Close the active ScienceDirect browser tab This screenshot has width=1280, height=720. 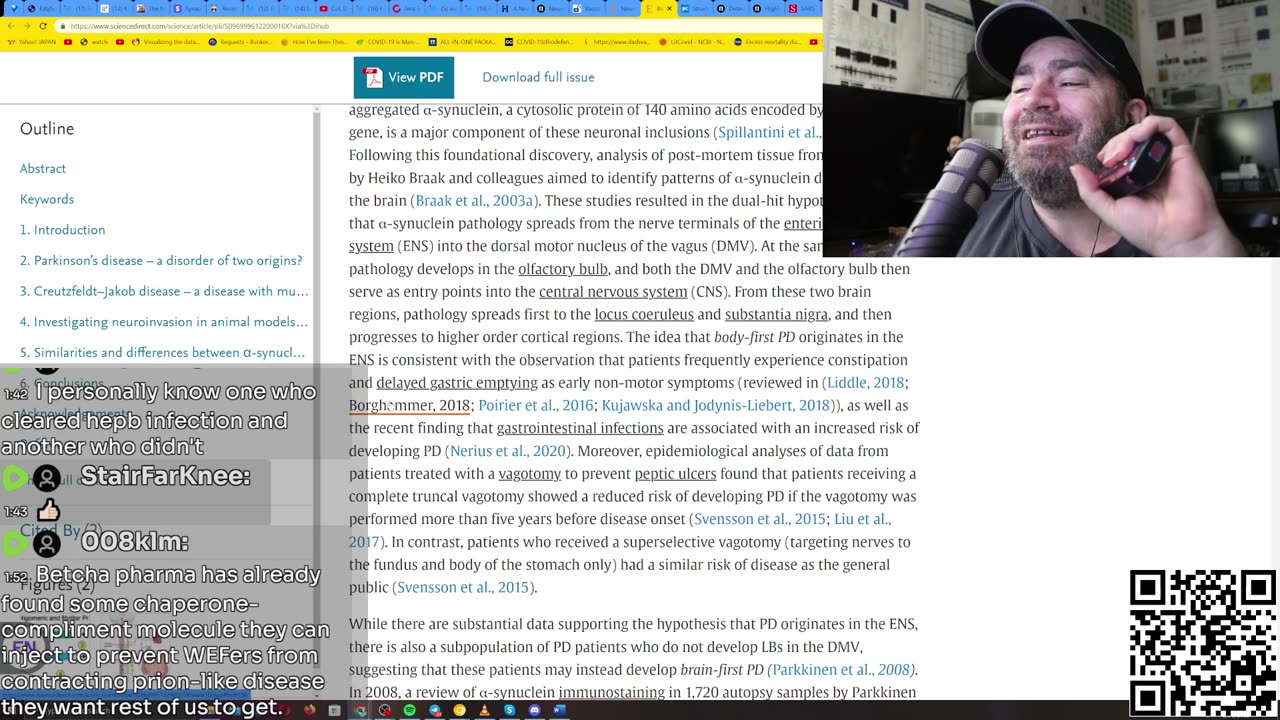(669, 9)
